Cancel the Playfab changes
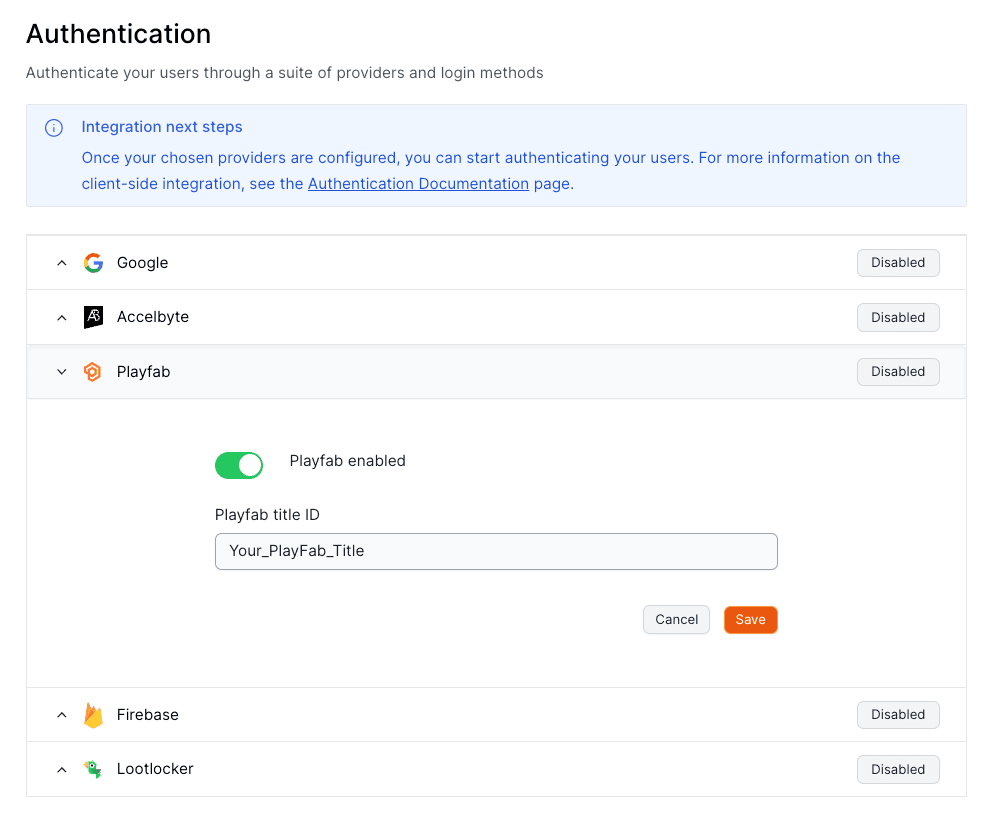This screenshot has height=827, width=997. 676,619
